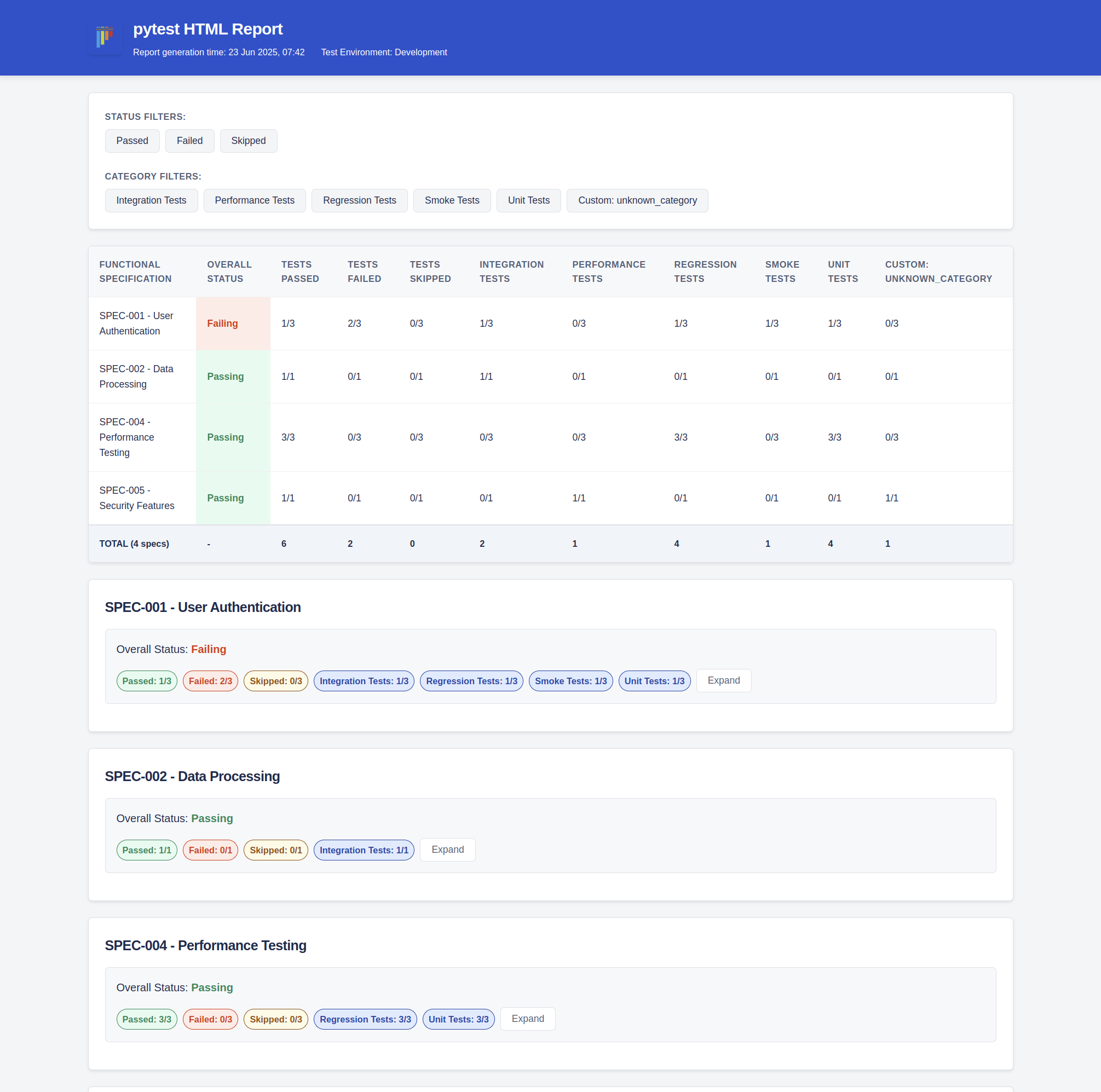Viewport: 1101px width, 1092px height.
Task: Enable the Unit Tests category filter
Action: pyautogui.click(x=528, y=200)
